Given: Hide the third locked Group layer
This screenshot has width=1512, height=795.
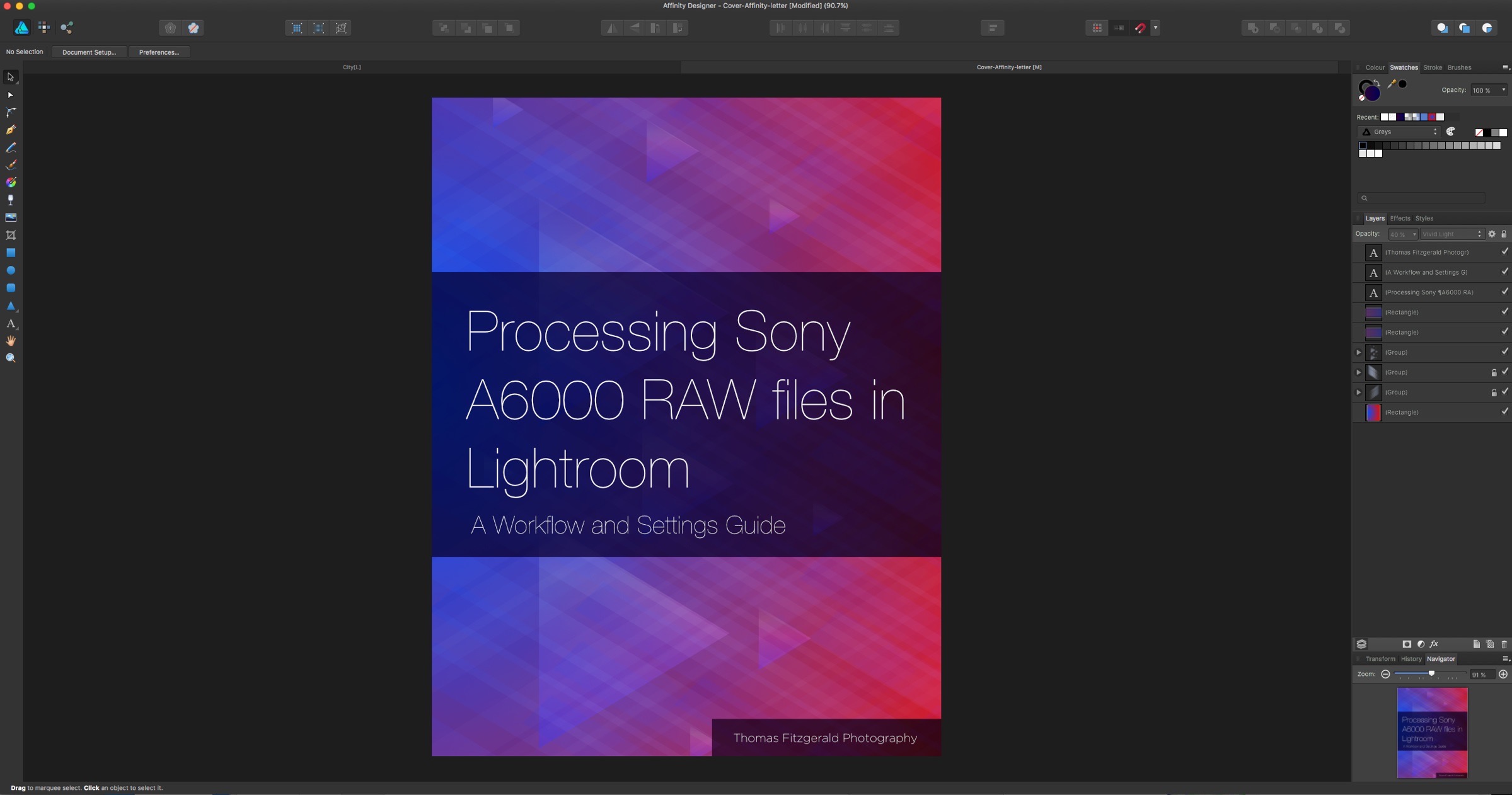Looking at the screenshot, I should click(x=1504, y=391).
